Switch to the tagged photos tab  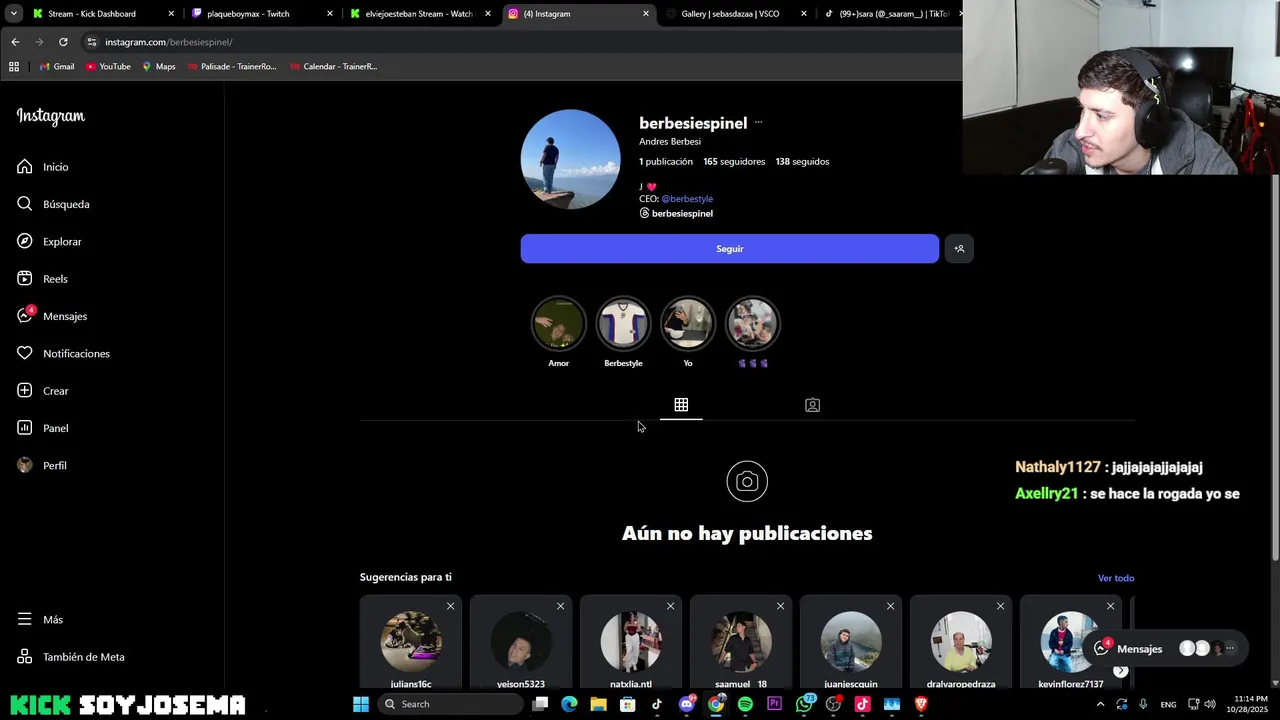812,405
